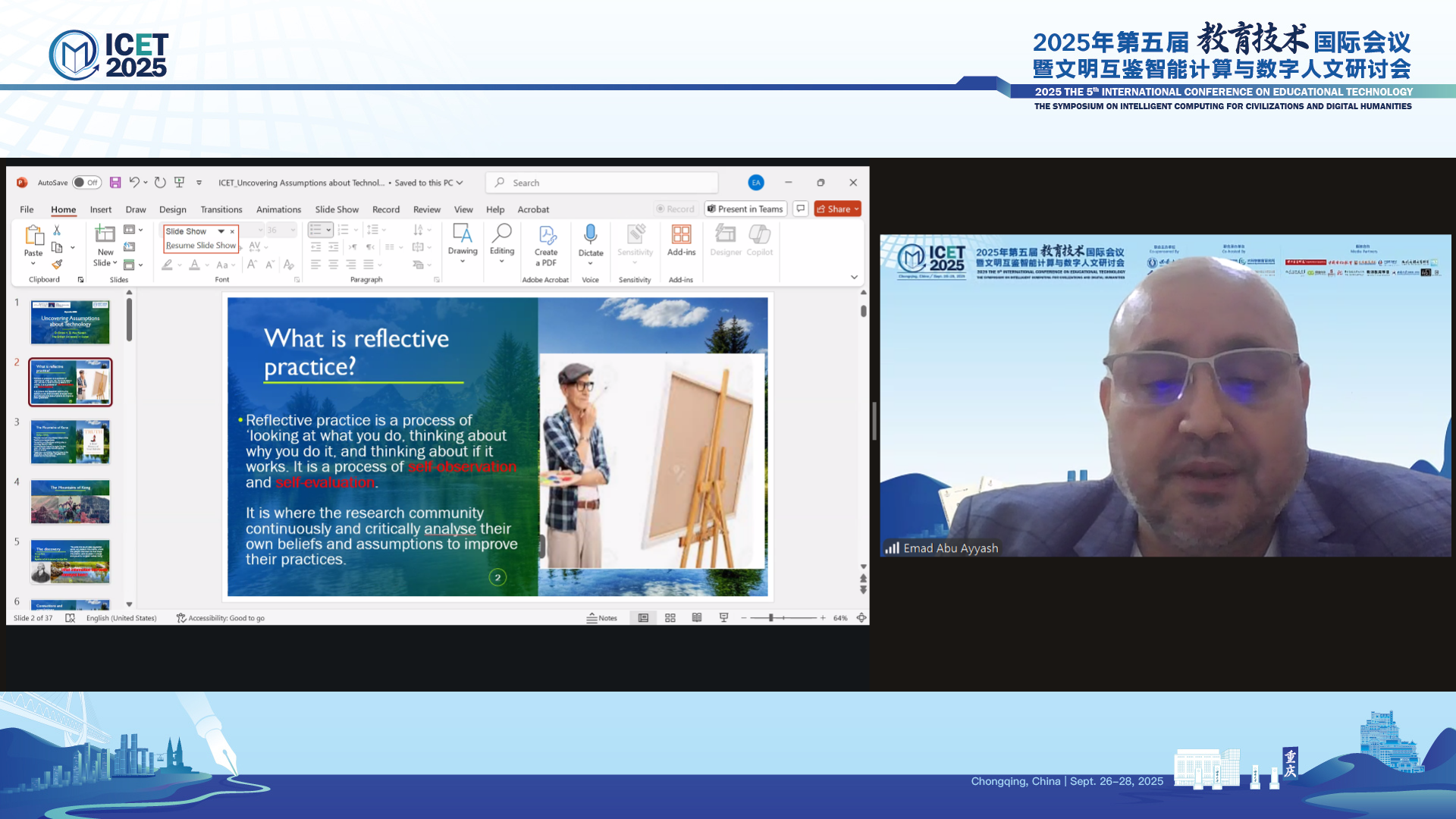Click Resume Slide Show
Viewport: 1456px width, 819px height.
click(x=201, y=246)
